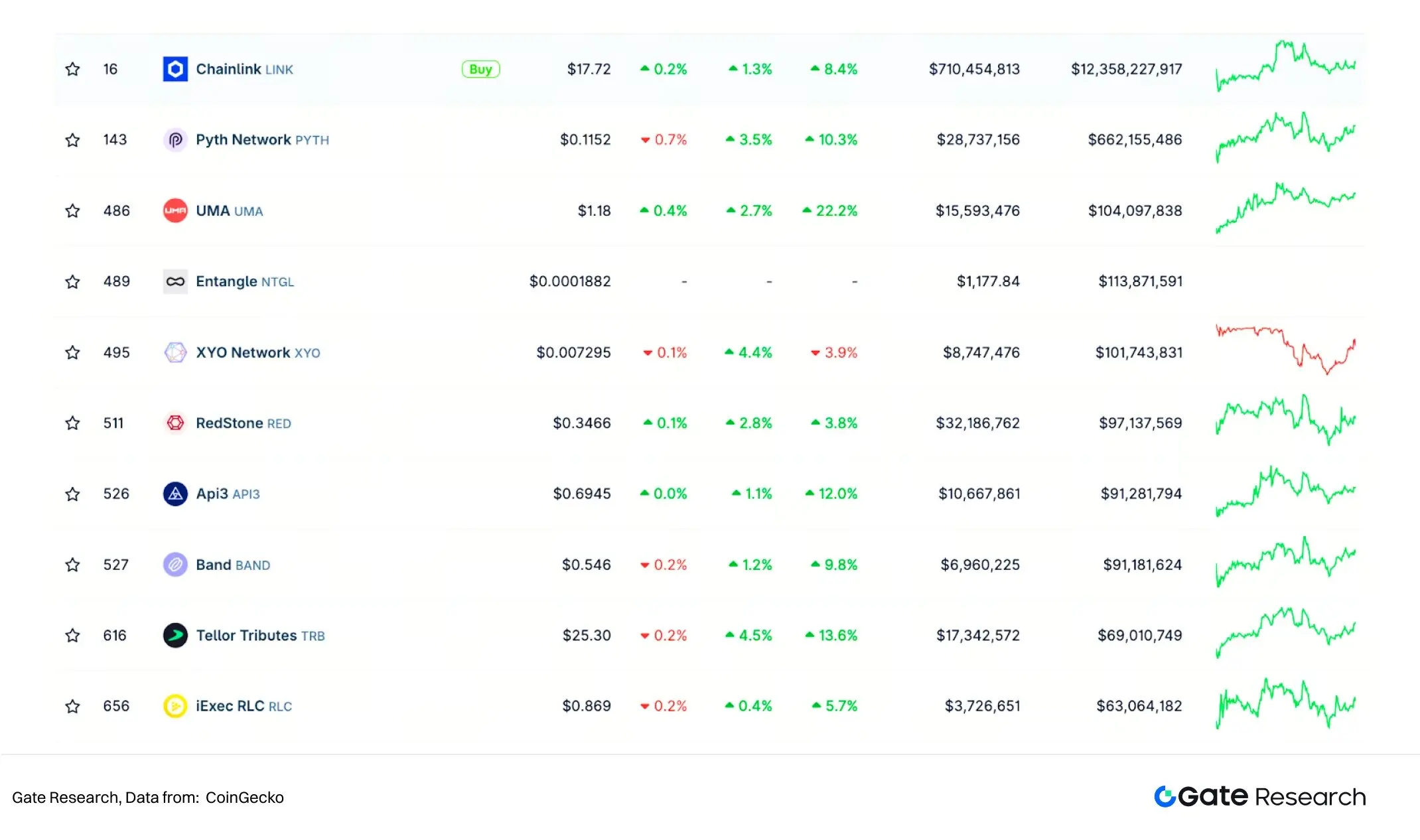This screenshot has width=1420, height=840.
Task: Click the Pyth Network logo icon
Action: pyautogui.click(x=175, y=140)
